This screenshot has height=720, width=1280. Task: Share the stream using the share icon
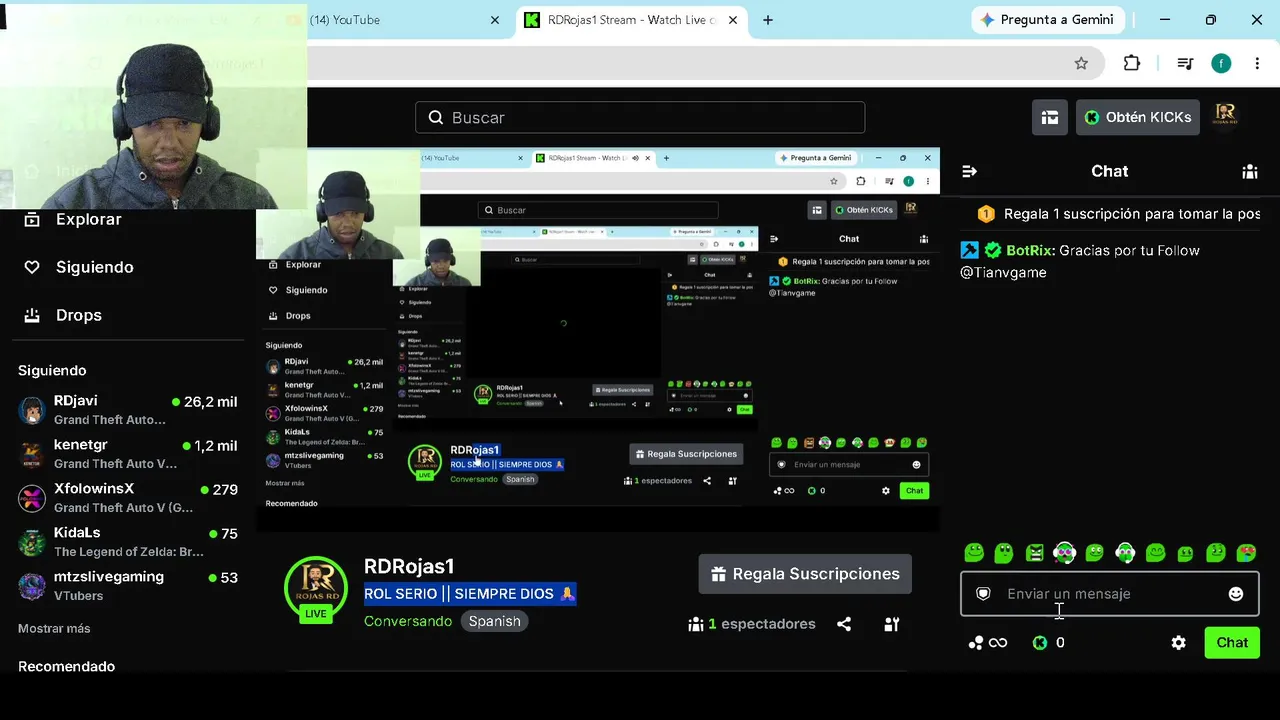pos(844,624)
